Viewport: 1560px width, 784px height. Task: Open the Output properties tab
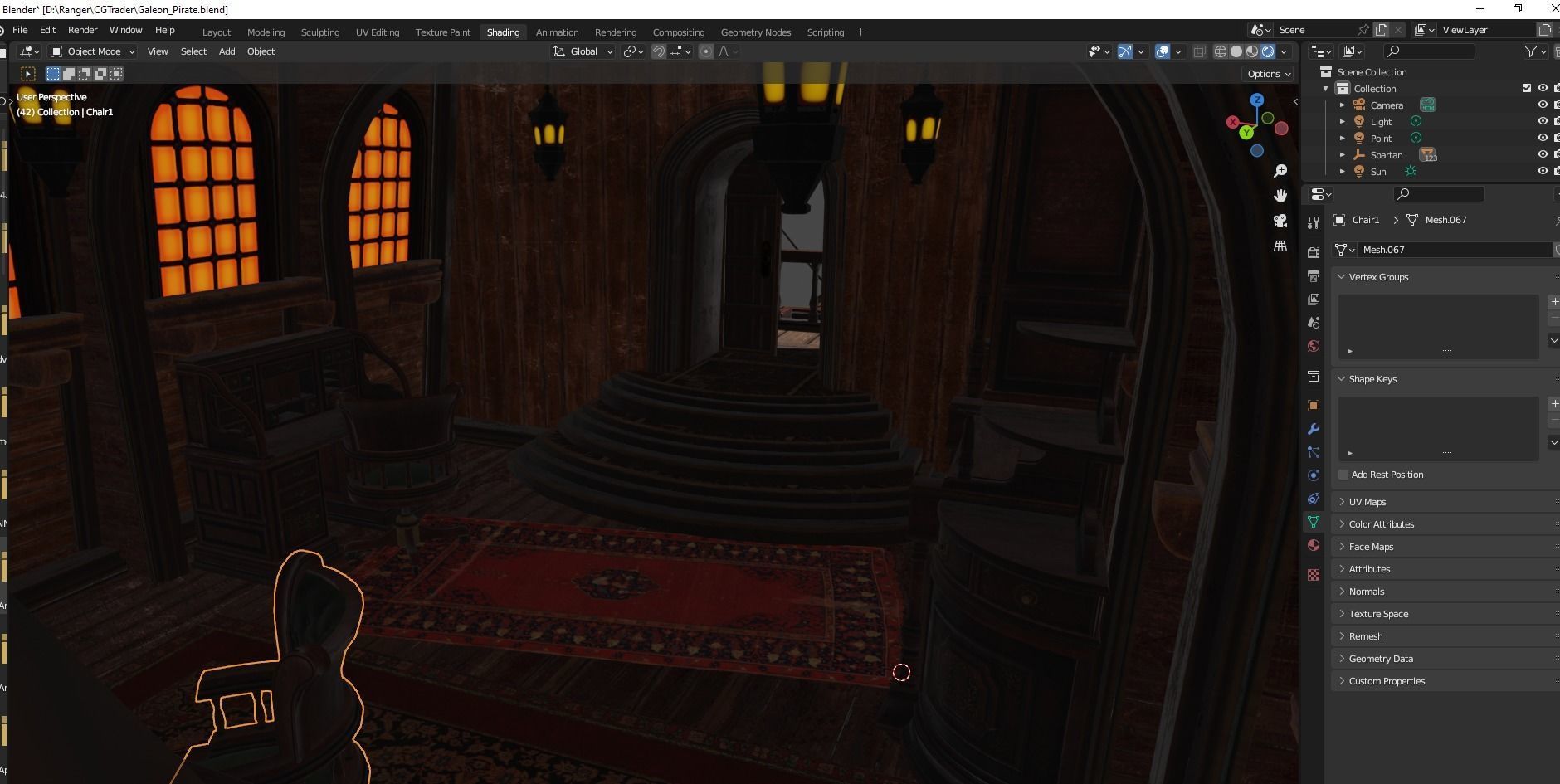1314,275
